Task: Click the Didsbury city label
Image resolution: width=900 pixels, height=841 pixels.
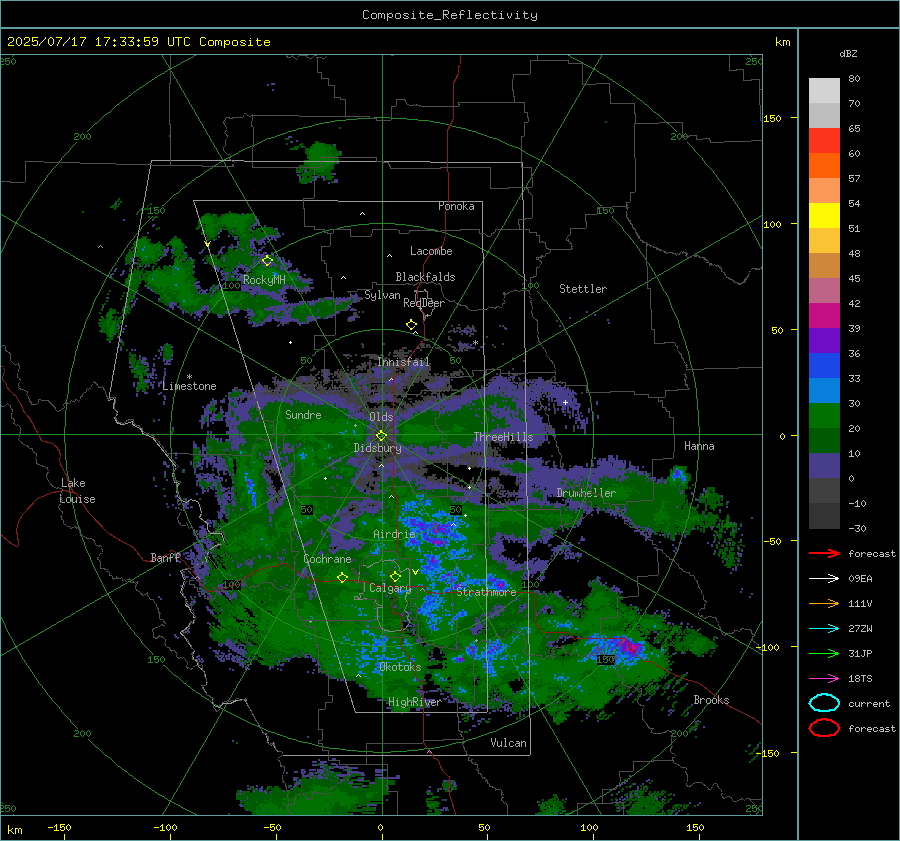Action: pos(377,448)
